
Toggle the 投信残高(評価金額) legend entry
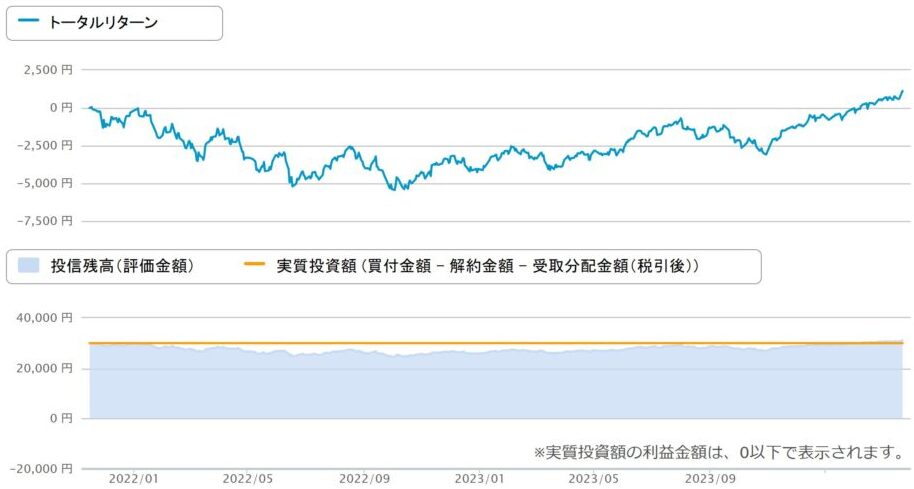(x=122, y=266)
